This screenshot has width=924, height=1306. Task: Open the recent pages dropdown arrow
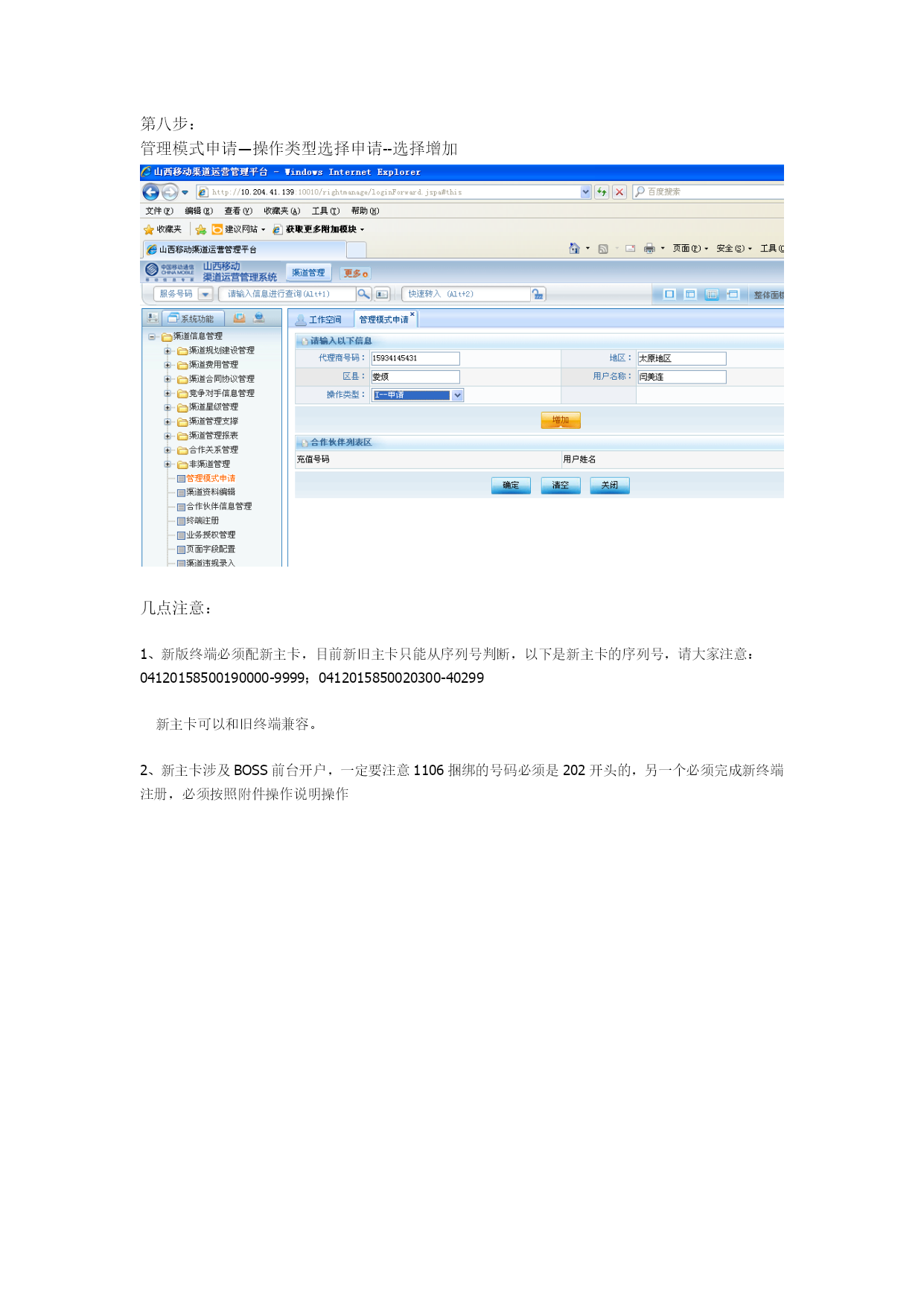[185, 193]
